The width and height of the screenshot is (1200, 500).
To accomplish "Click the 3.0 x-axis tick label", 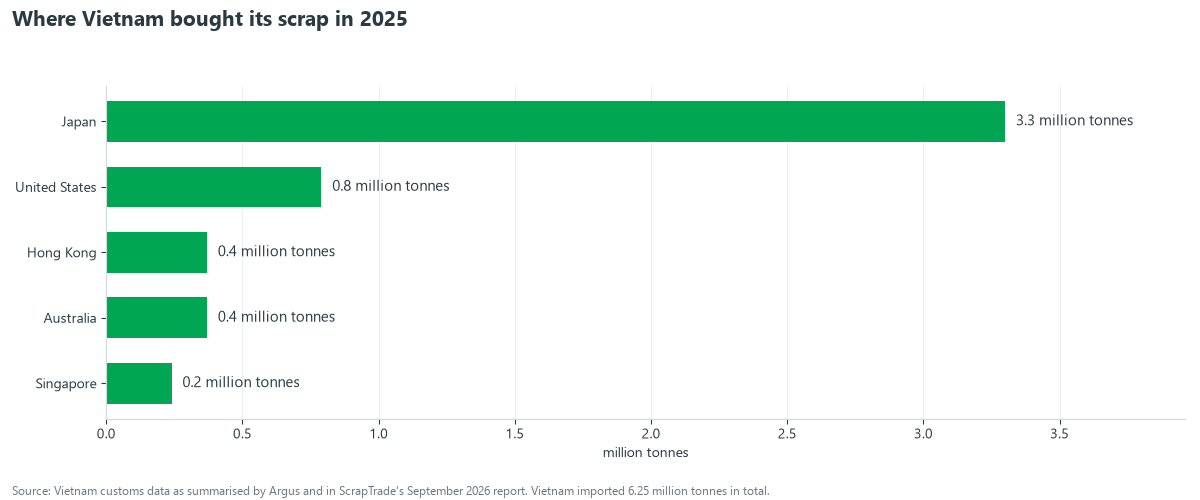I will pos(923,434).
